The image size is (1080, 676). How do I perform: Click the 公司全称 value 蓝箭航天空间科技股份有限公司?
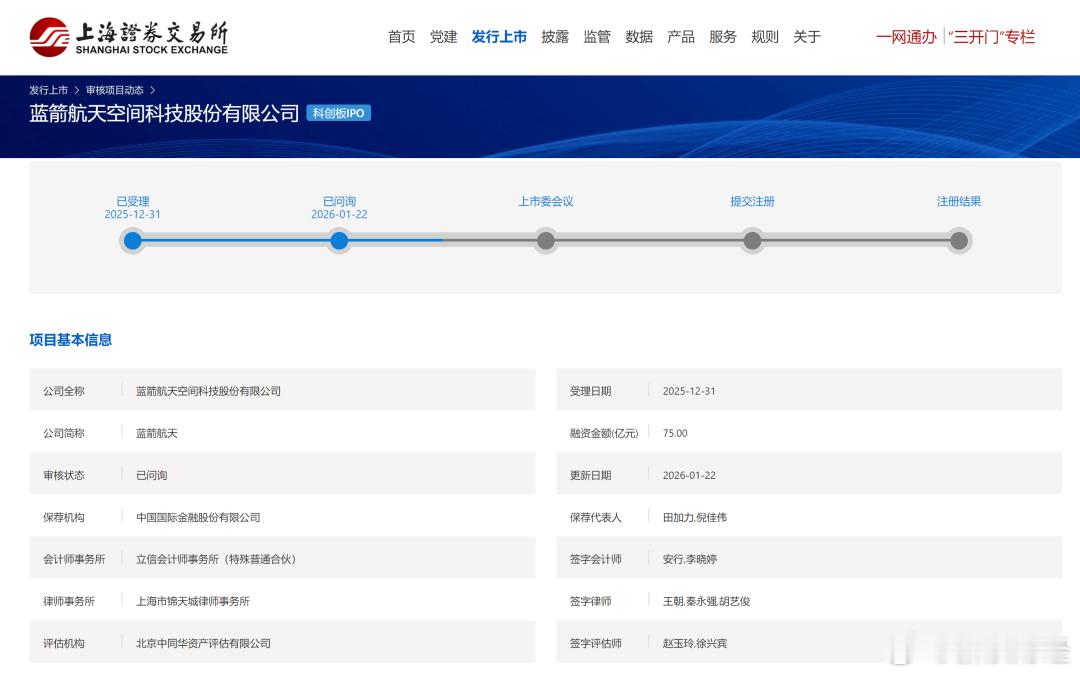[x=208, y=391]
